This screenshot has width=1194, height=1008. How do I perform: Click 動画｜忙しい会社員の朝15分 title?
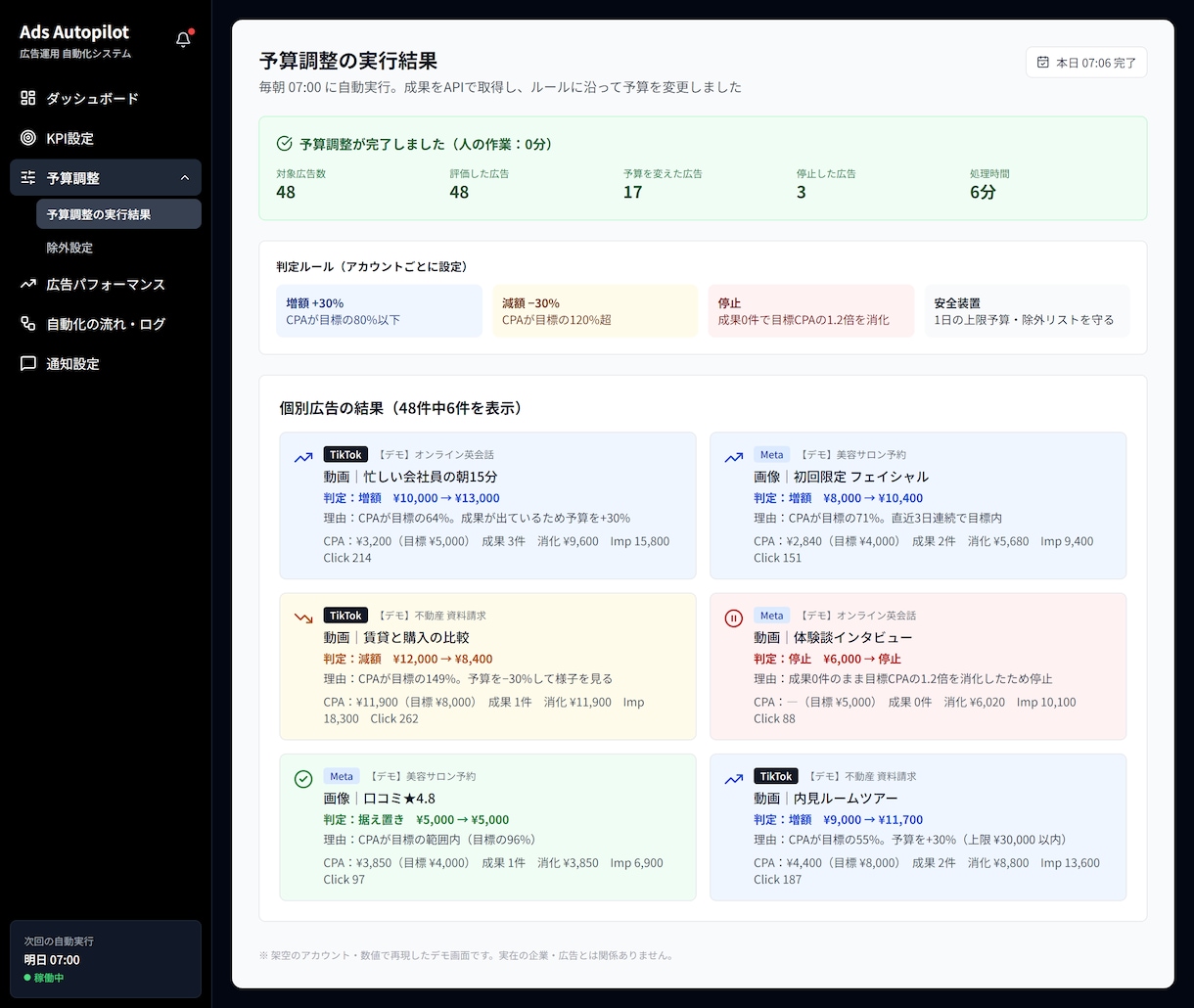410,477
